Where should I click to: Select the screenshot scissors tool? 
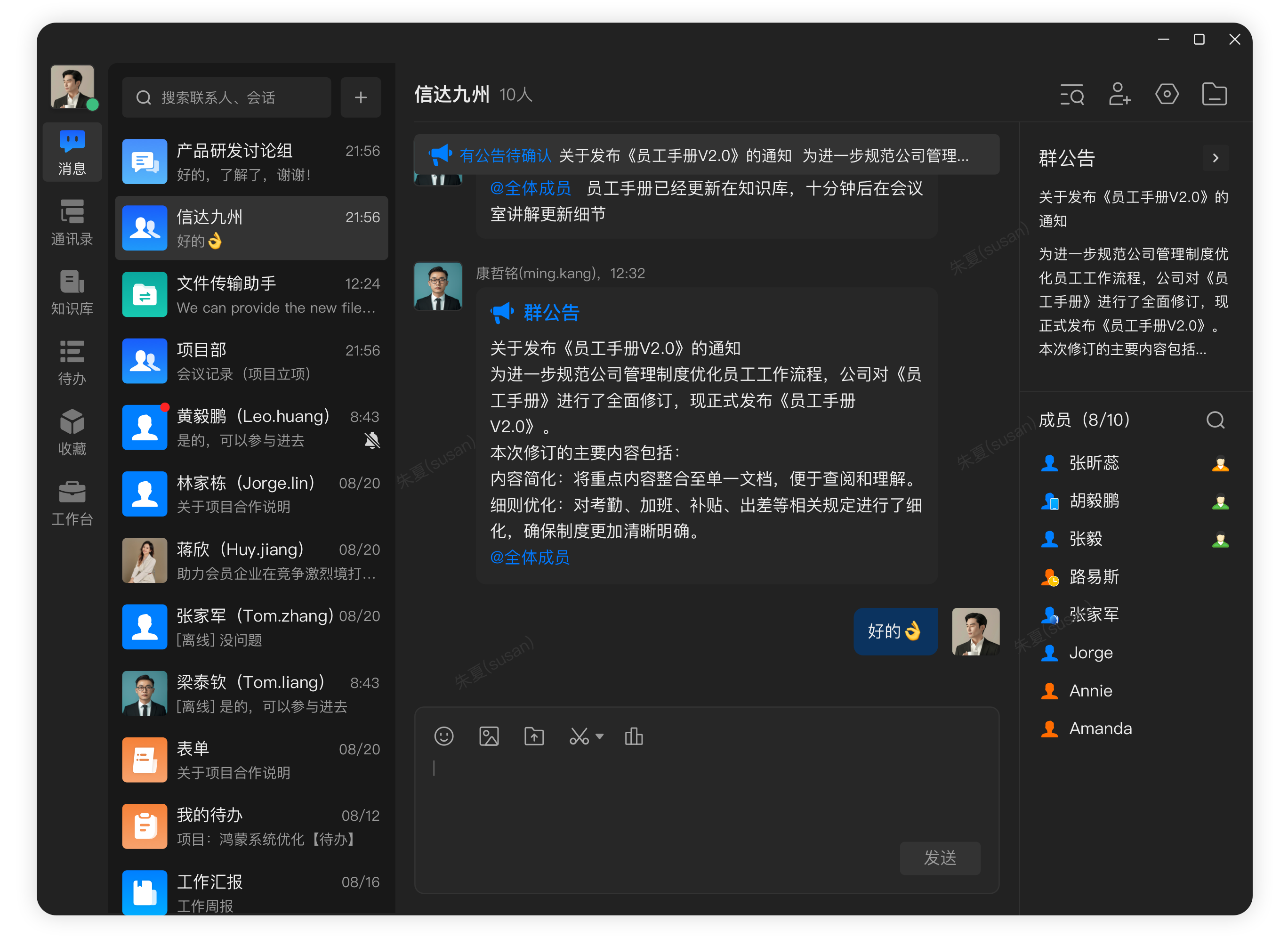pos(579,736)
